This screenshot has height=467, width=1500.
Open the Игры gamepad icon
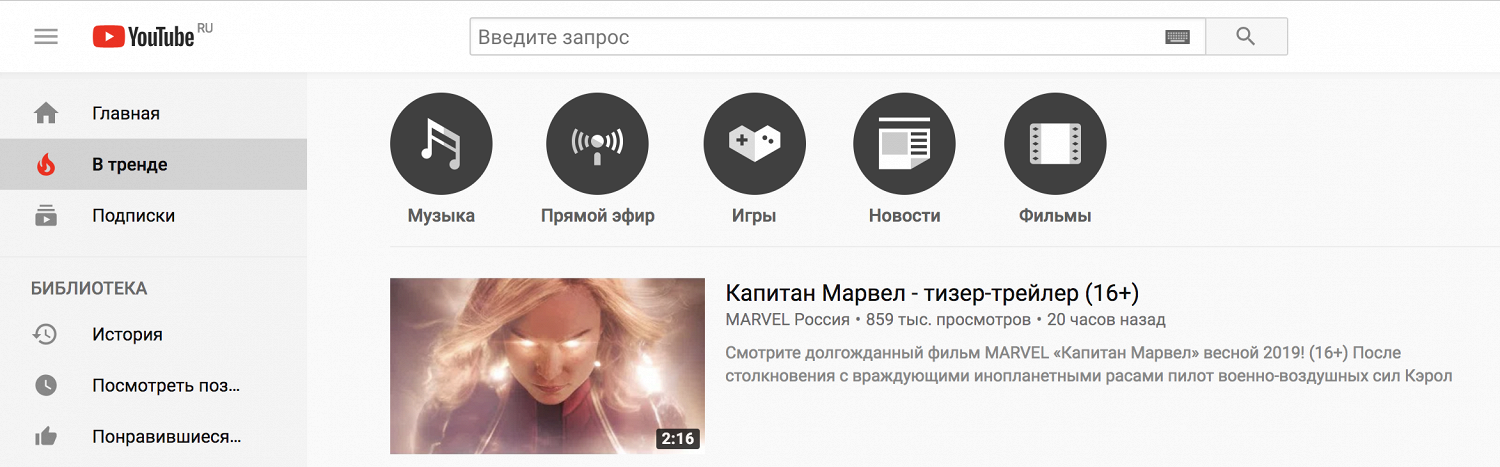click(x=755, y=145)
